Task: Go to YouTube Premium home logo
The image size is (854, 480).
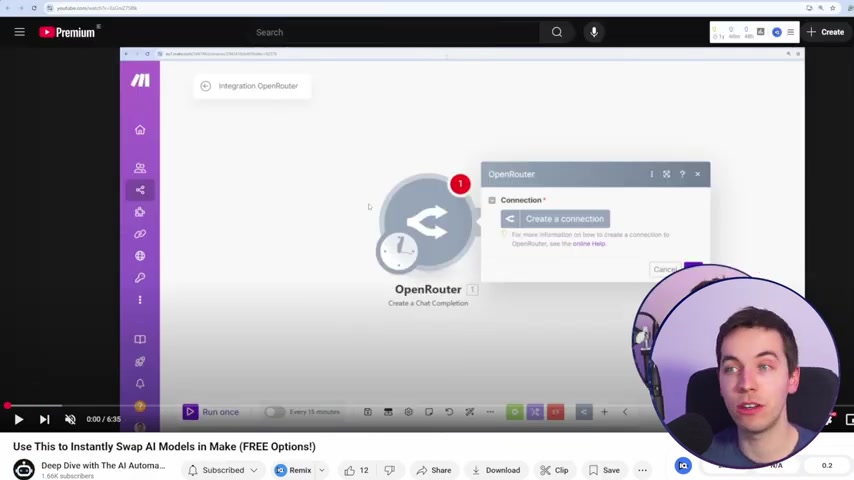Action: click(x=67, y=32)
